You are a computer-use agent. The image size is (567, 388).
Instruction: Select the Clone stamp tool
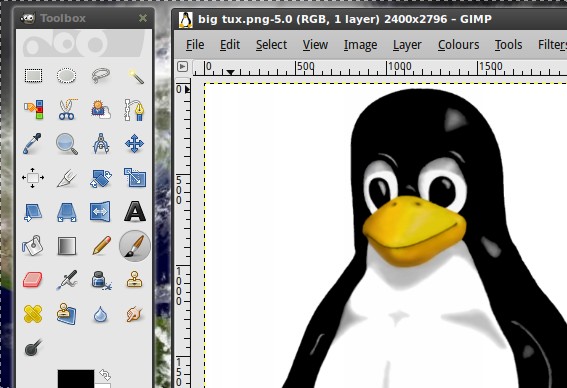[134, 279]
